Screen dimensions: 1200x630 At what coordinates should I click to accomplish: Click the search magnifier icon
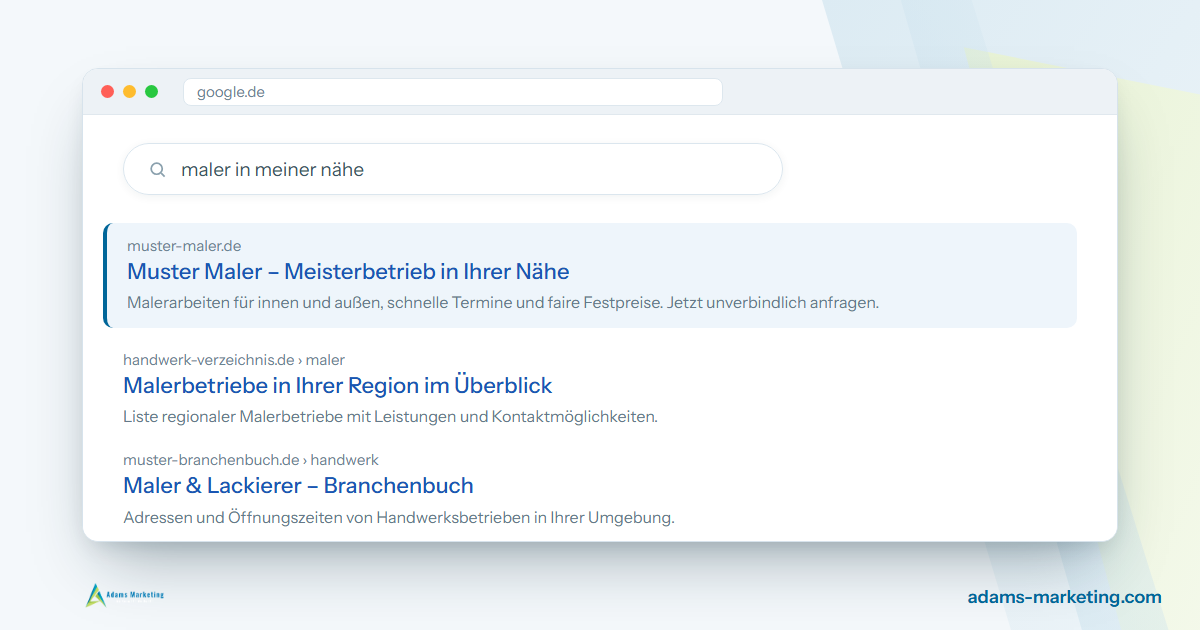pyautogui.click(x=157, y=170)
